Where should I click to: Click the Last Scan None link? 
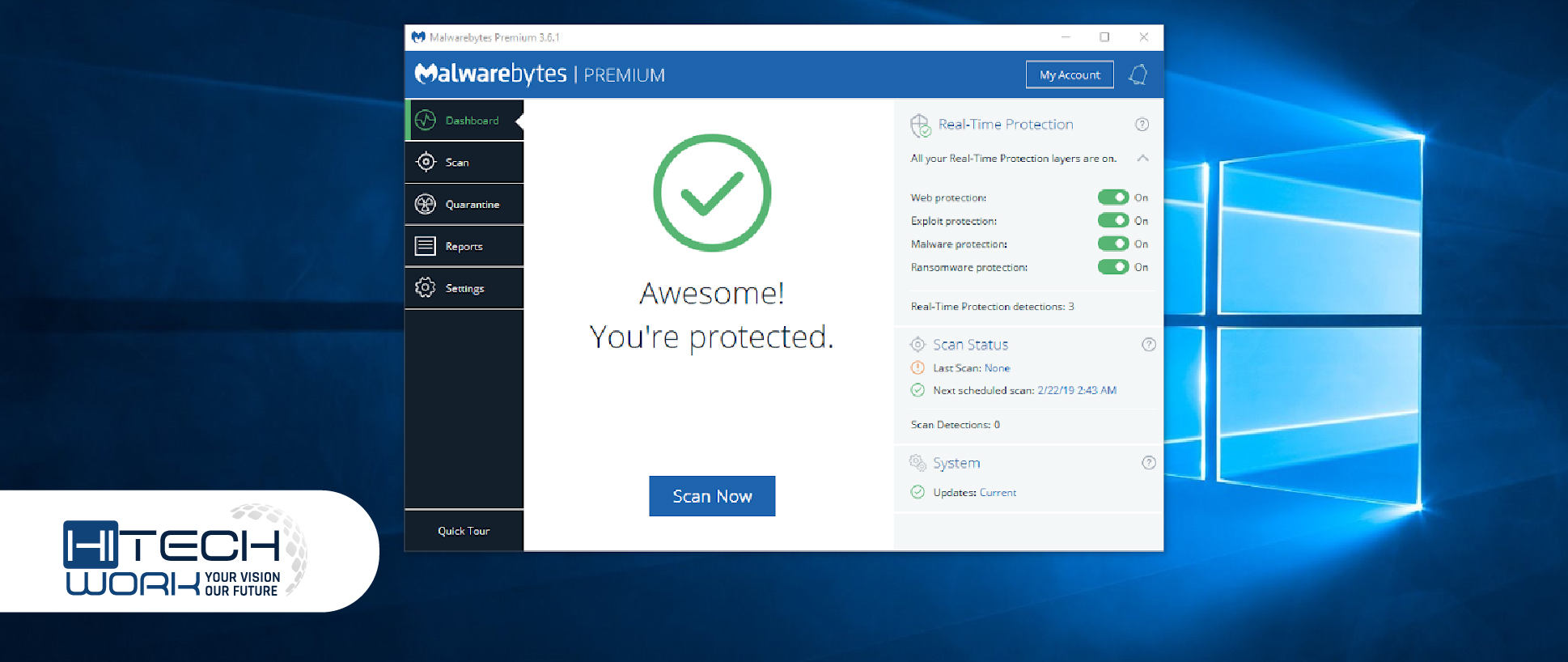(x=998, y=368)
